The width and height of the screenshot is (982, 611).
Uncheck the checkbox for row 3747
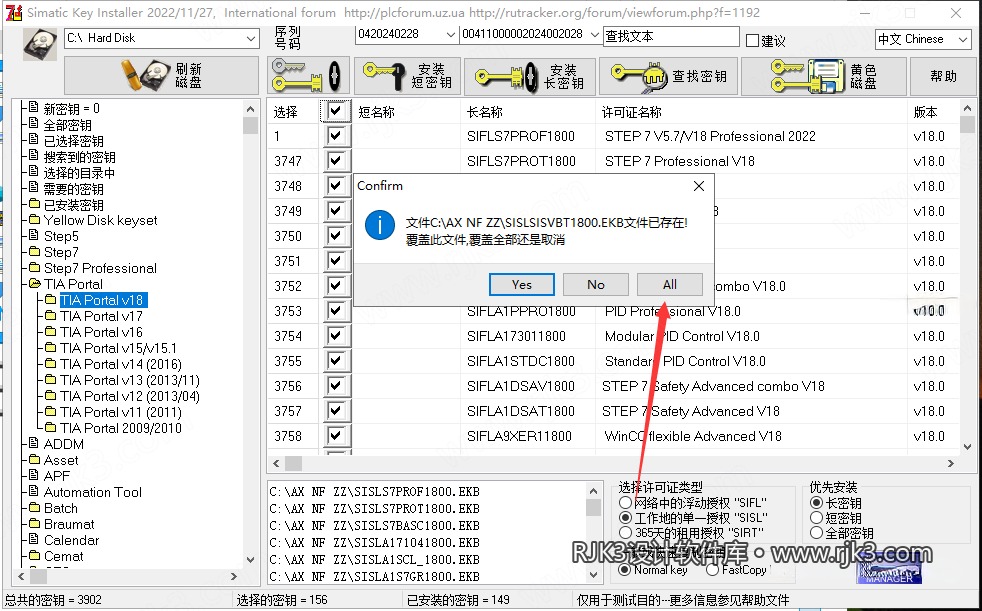coord(336,161)
